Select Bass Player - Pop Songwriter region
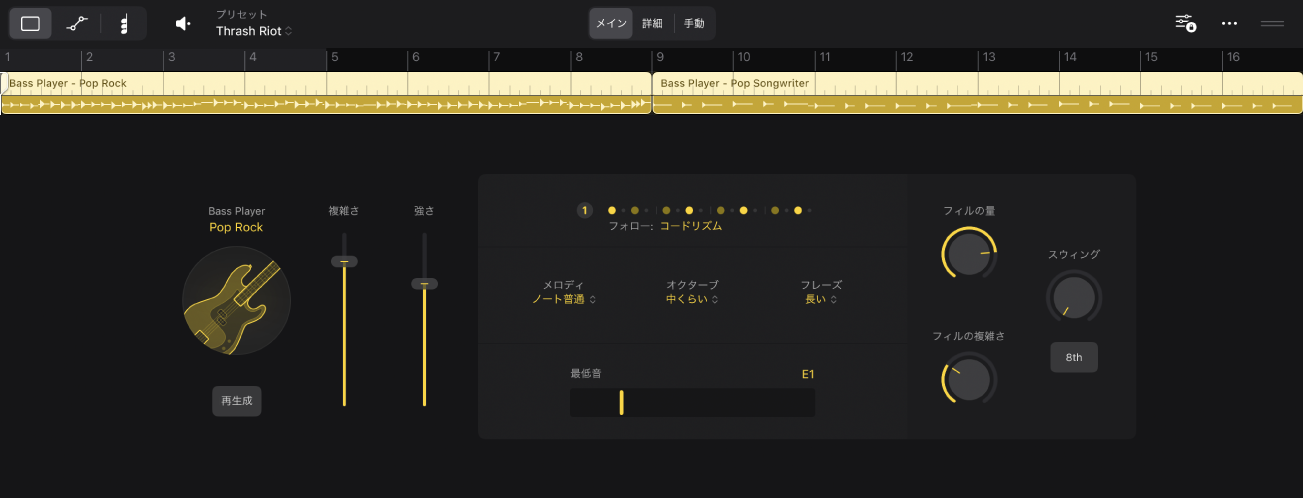This screenshot has width=1303, height=500. click(x=978, y=93)
